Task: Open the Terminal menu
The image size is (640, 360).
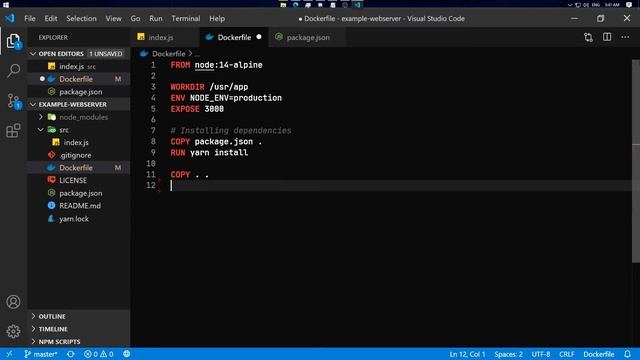Action: pyautogui.click(x=186, y=18)
